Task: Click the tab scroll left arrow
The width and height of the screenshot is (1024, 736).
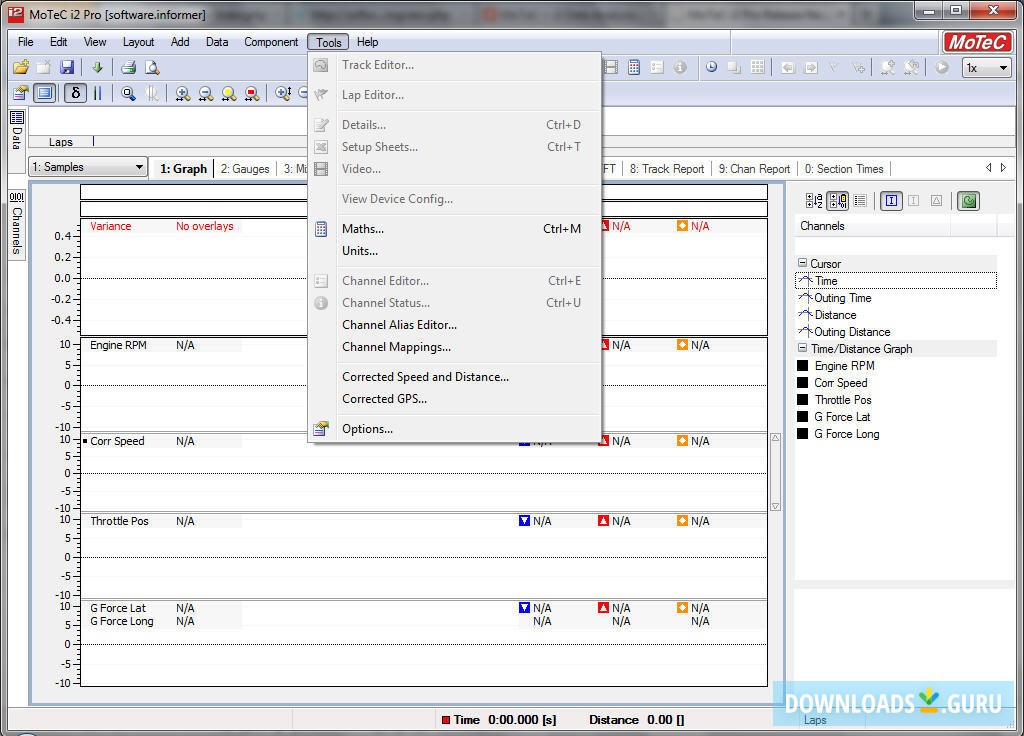Action: (989, 168)
